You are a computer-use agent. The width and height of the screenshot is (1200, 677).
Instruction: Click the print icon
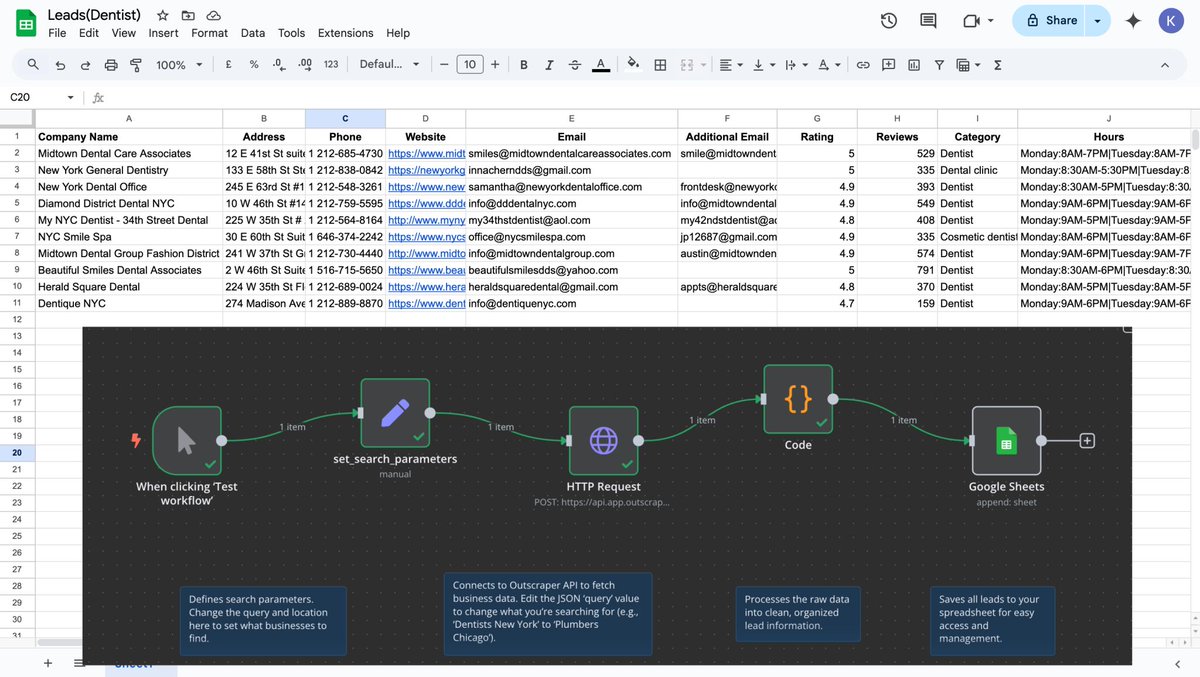coord(111,65)
